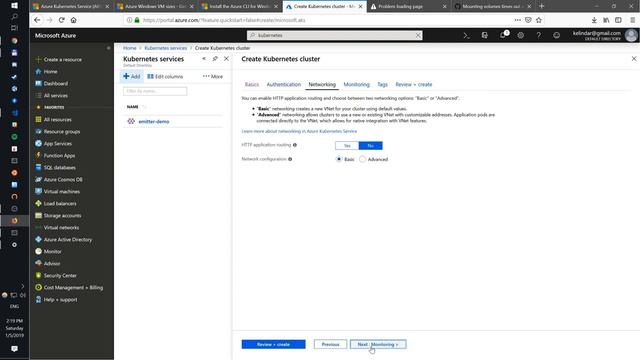Open Firefox page actions ellipsis
The height and width of the screenshot is (360, 640).
[518, 20]
